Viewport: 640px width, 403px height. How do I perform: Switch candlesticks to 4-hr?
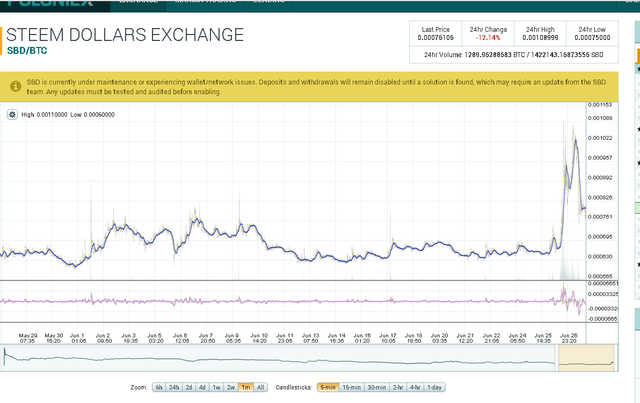tap(415, 387)
